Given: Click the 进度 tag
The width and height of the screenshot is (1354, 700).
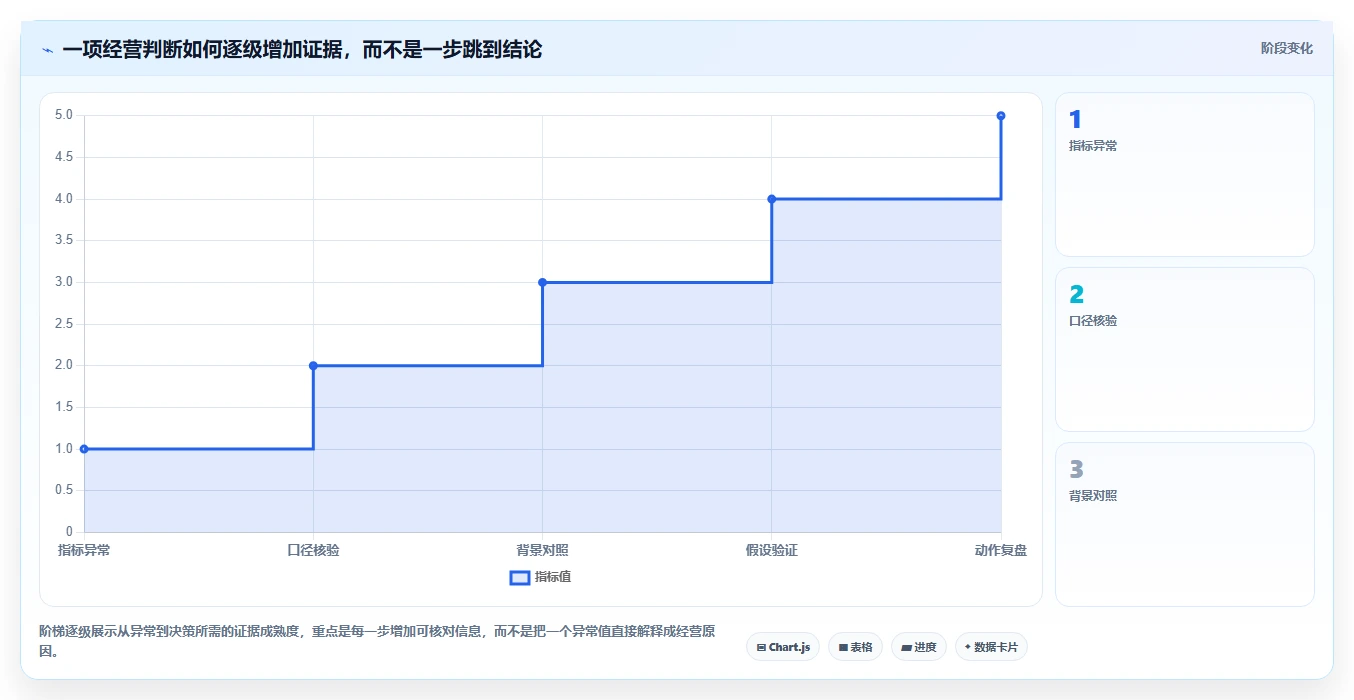Looking at the screenshot, I should click(918, 647).
